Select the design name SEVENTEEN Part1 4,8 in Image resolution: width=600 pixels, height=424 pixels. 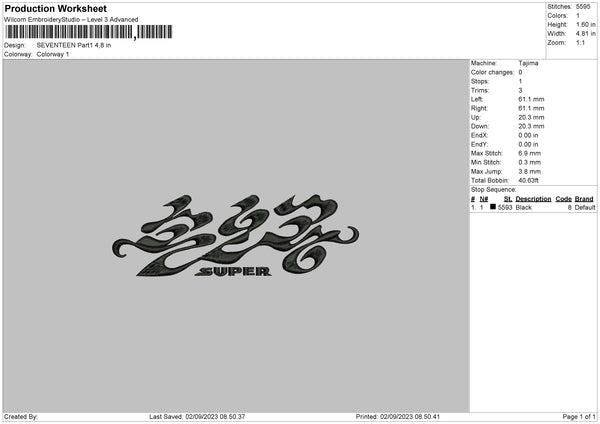click(74, 45)
